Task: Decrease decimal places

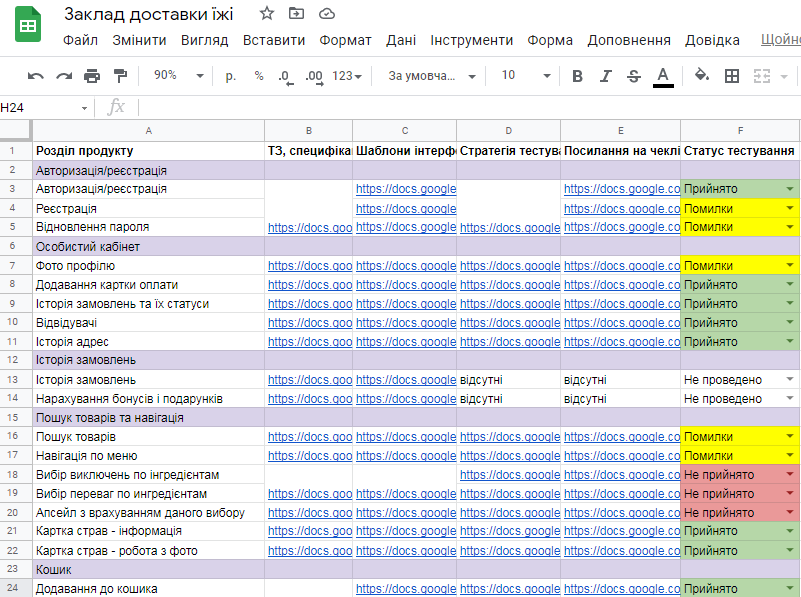Action: (286, 77)
